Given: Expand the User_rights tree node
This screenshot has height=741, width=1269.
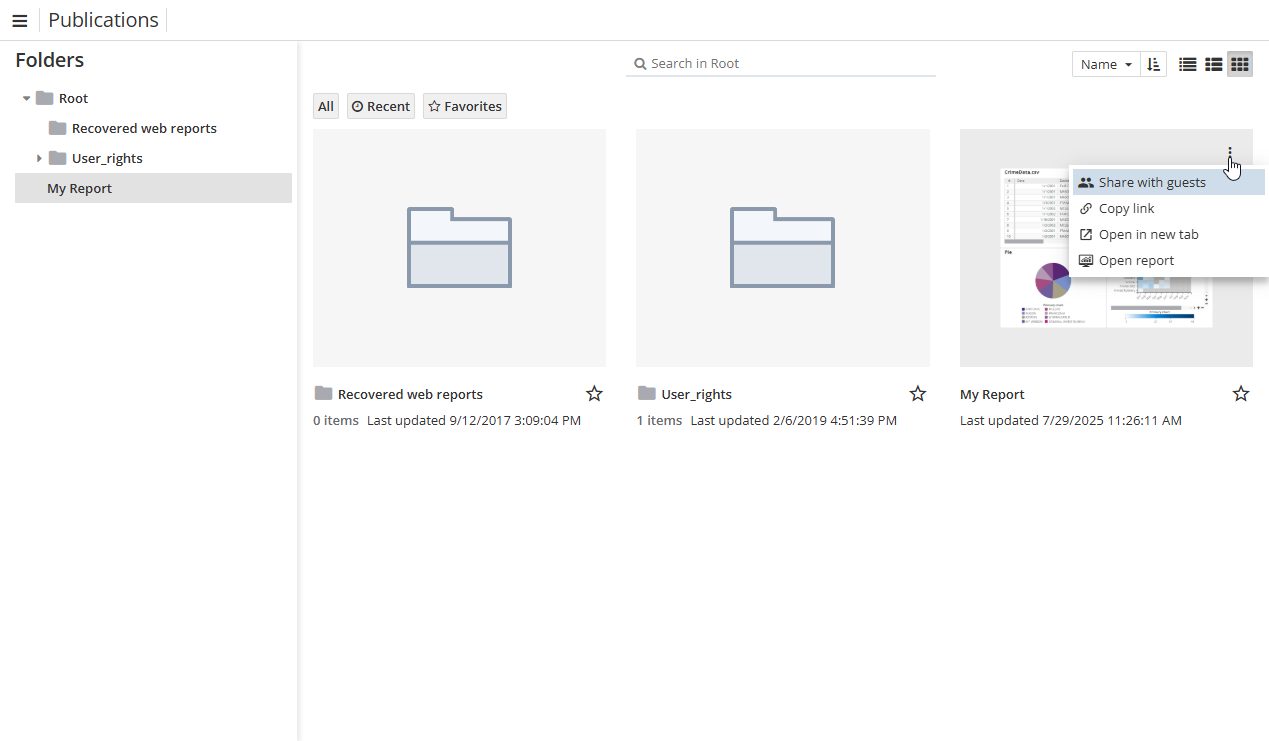Looking at the screenshot, I should (39, 158).
